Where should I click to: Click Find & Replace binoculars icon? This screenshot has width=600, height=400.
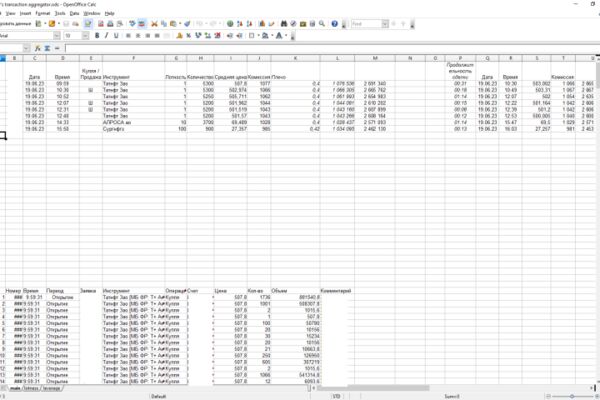point(284,24)
